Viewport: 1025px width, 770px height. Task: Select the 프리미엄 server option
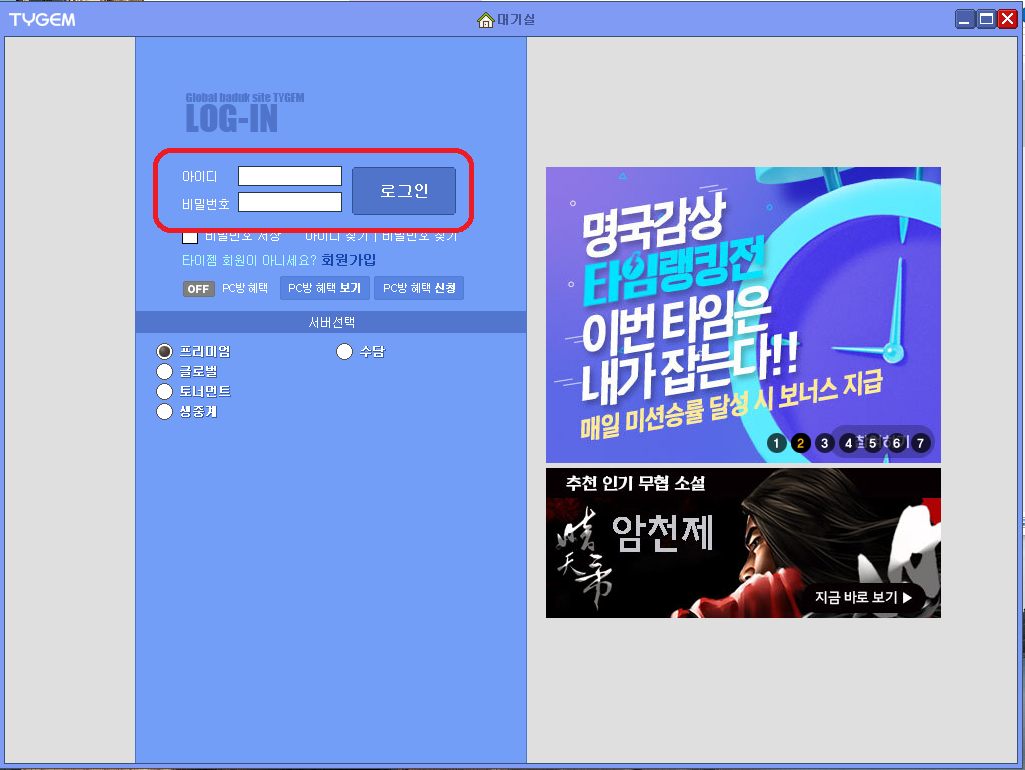pyautogui.click(x=163, y=351)
